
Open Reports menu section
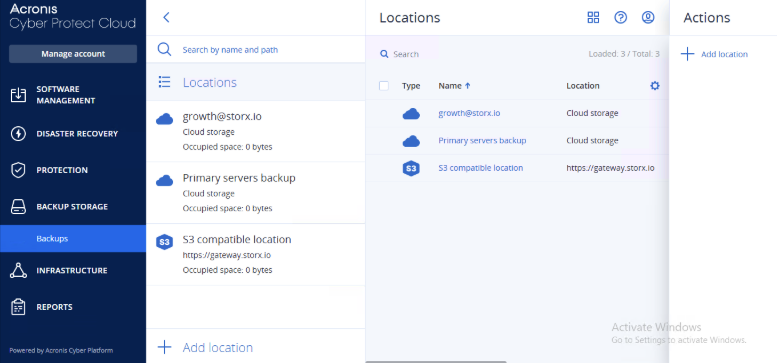point(73,307)
